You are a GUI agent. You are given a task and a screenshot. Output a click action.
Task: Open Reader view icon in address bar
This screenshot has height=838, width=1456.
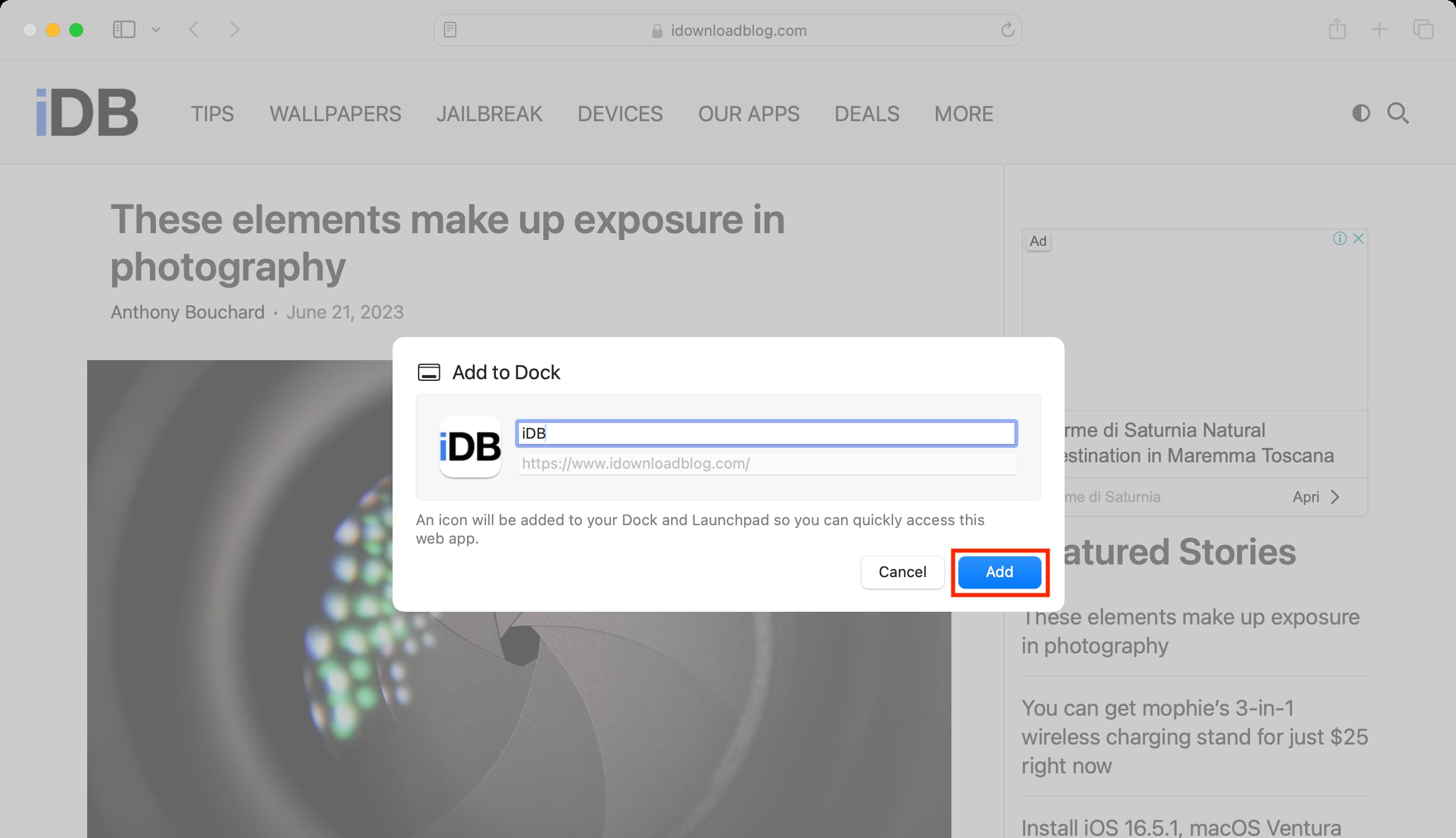(x=450, y=29)
